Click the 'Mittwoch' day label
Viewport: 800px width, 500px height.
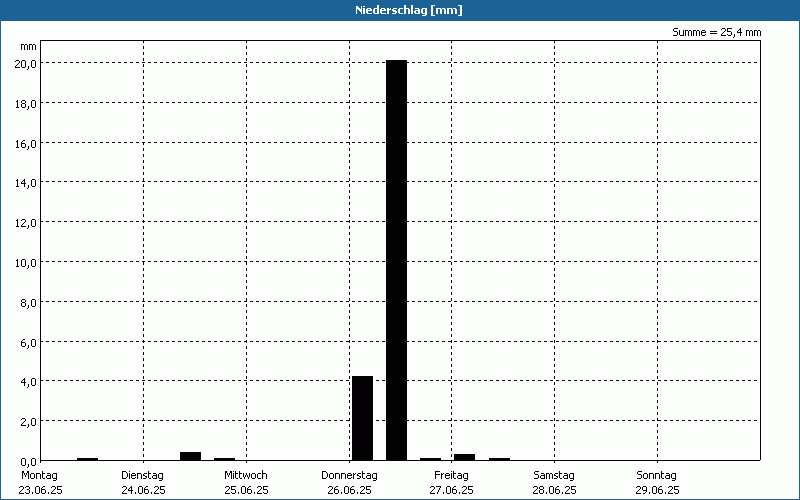click(x=245, y=476)
